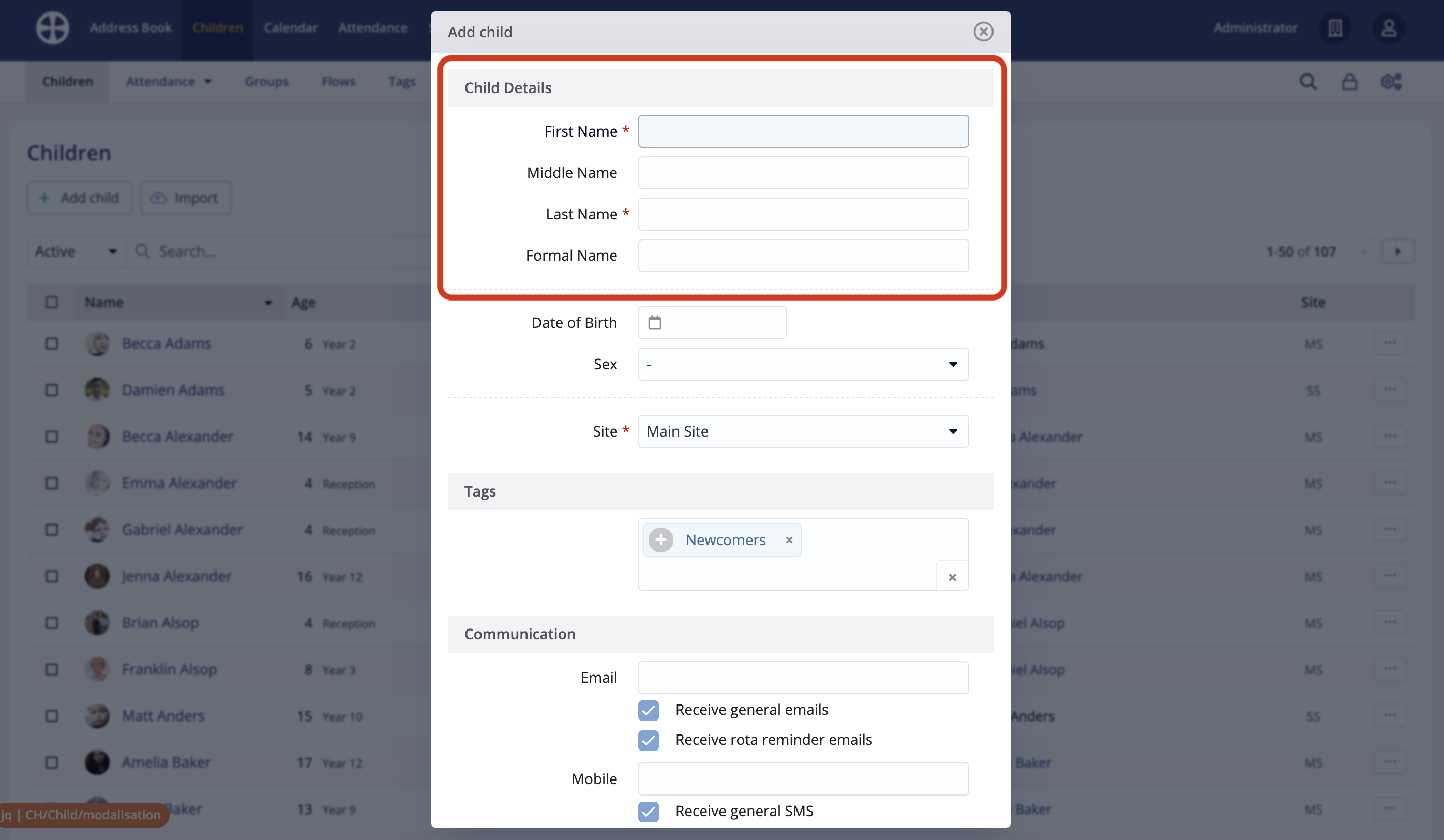
Task: Click the First Name input field
Action: click(803, 131)
